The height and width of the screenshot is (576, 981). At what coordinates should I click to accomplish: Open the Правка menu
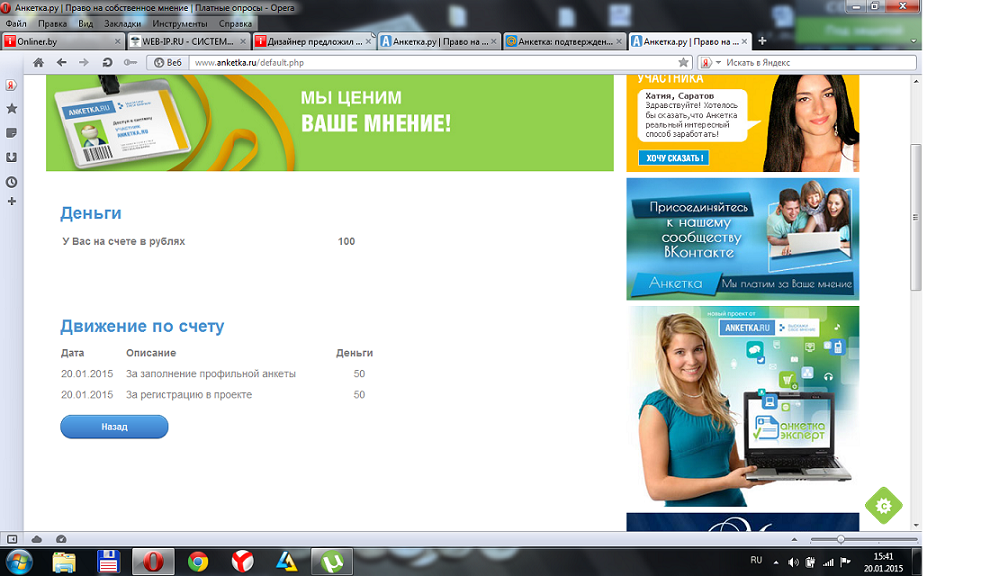tap(52, 24)
